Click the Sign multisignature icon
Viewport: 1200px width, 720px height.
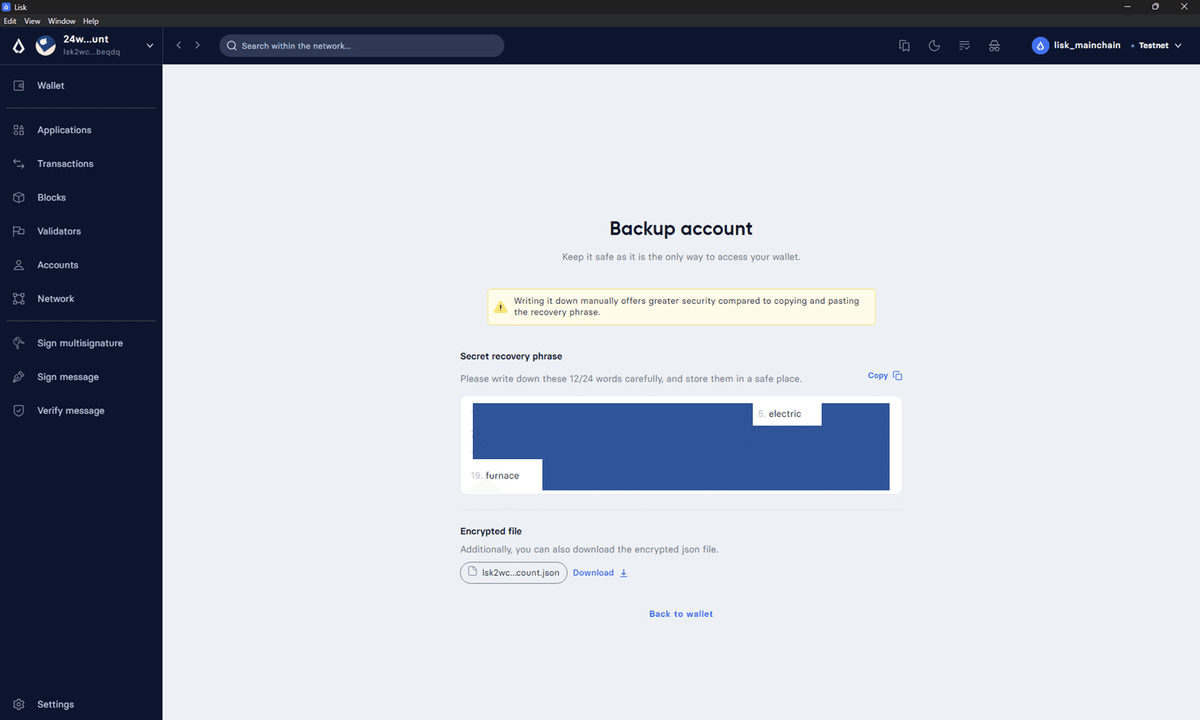pyautogui.click(x=18, y=343)
